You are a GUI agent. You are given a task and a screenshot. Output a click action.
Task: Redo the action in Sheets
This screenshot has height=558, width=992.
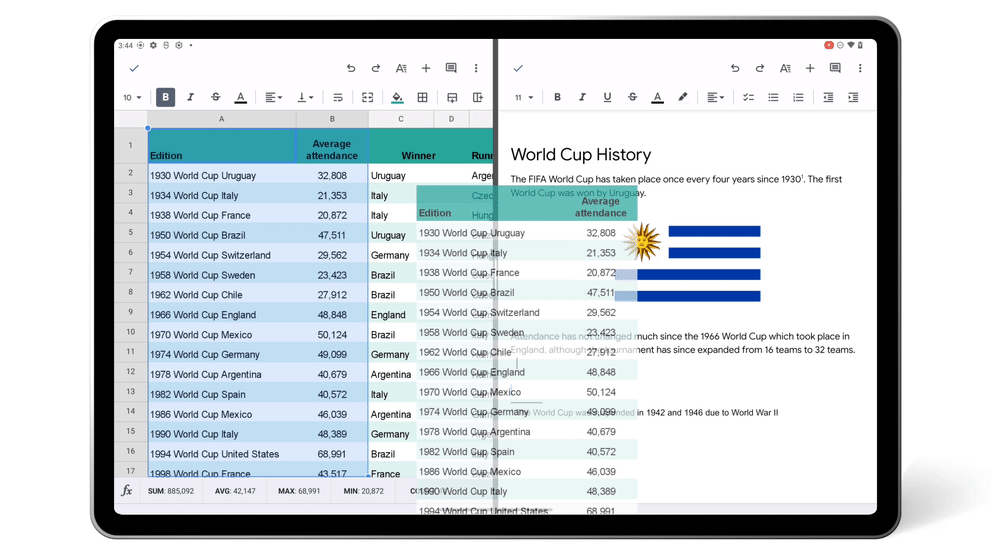pos(376,68)
